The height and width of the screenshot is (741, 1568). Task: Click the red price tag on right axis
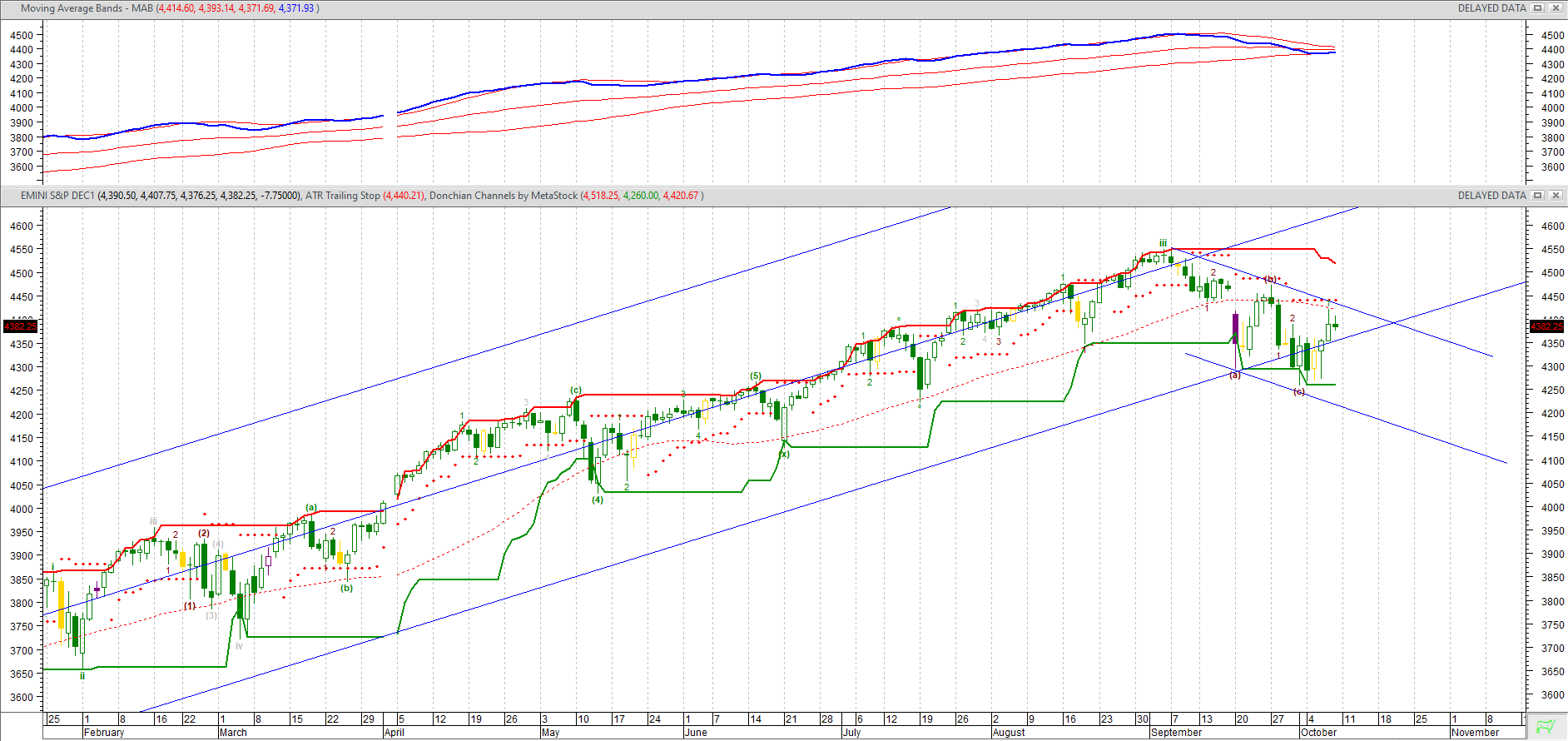[1546, 326]
